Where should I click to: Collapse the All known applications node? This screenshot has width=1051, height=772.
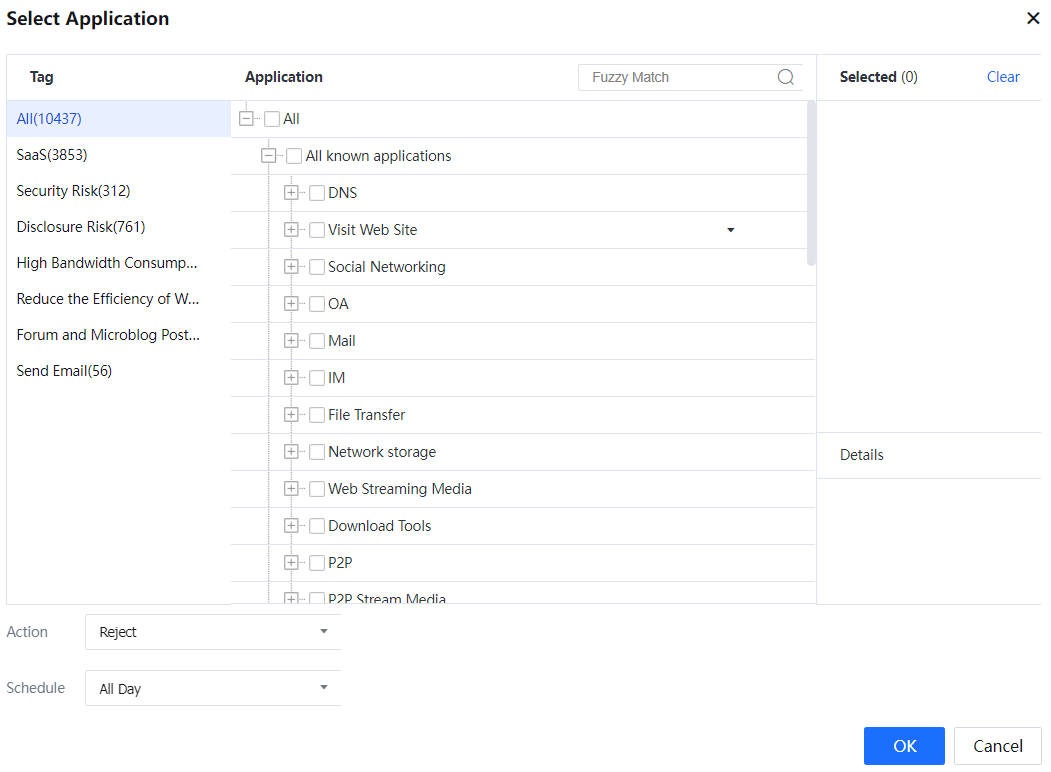(268, 156)
